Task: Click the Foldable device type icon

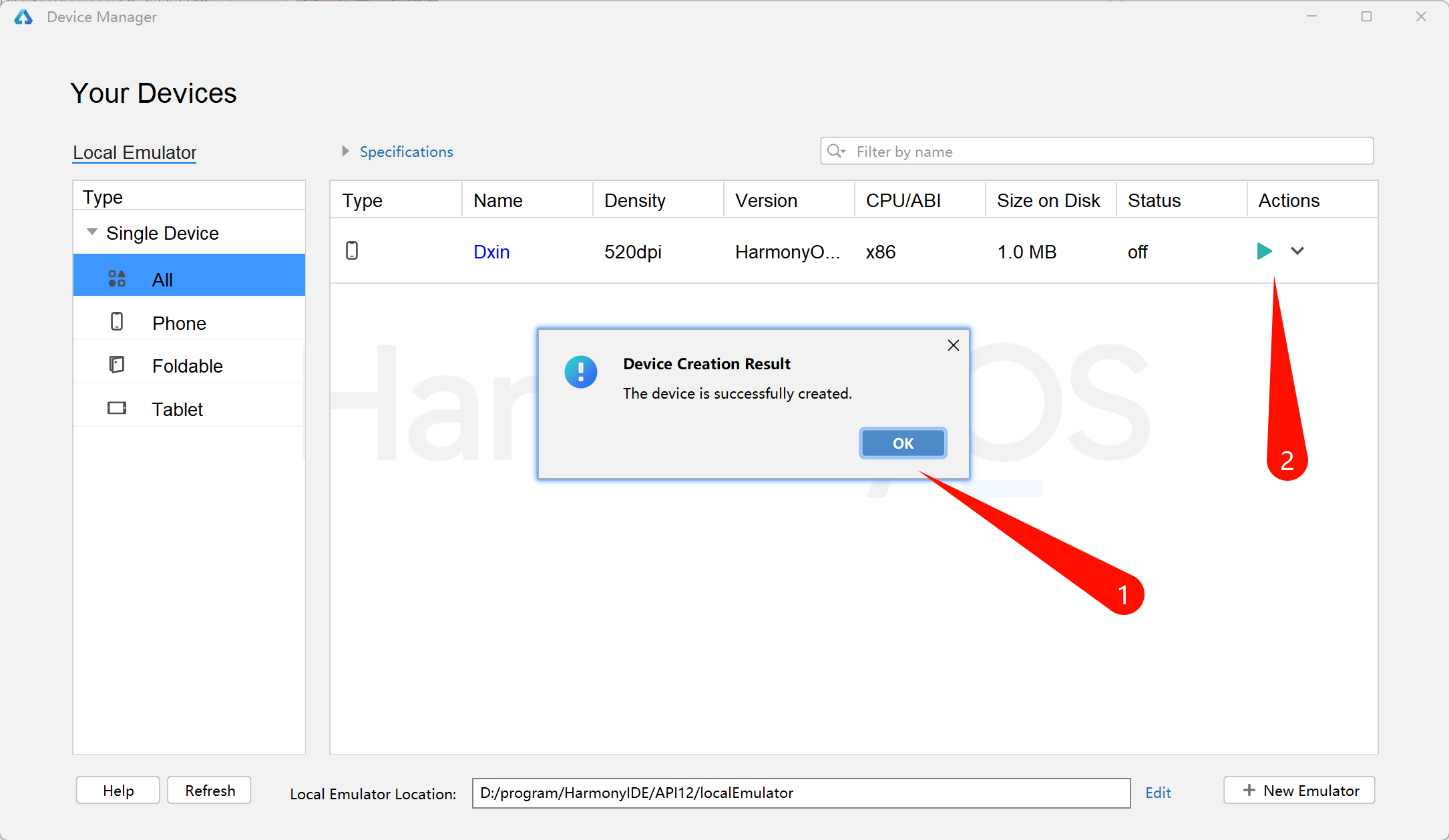Action: pyautogui.click(x=118, y=365)
